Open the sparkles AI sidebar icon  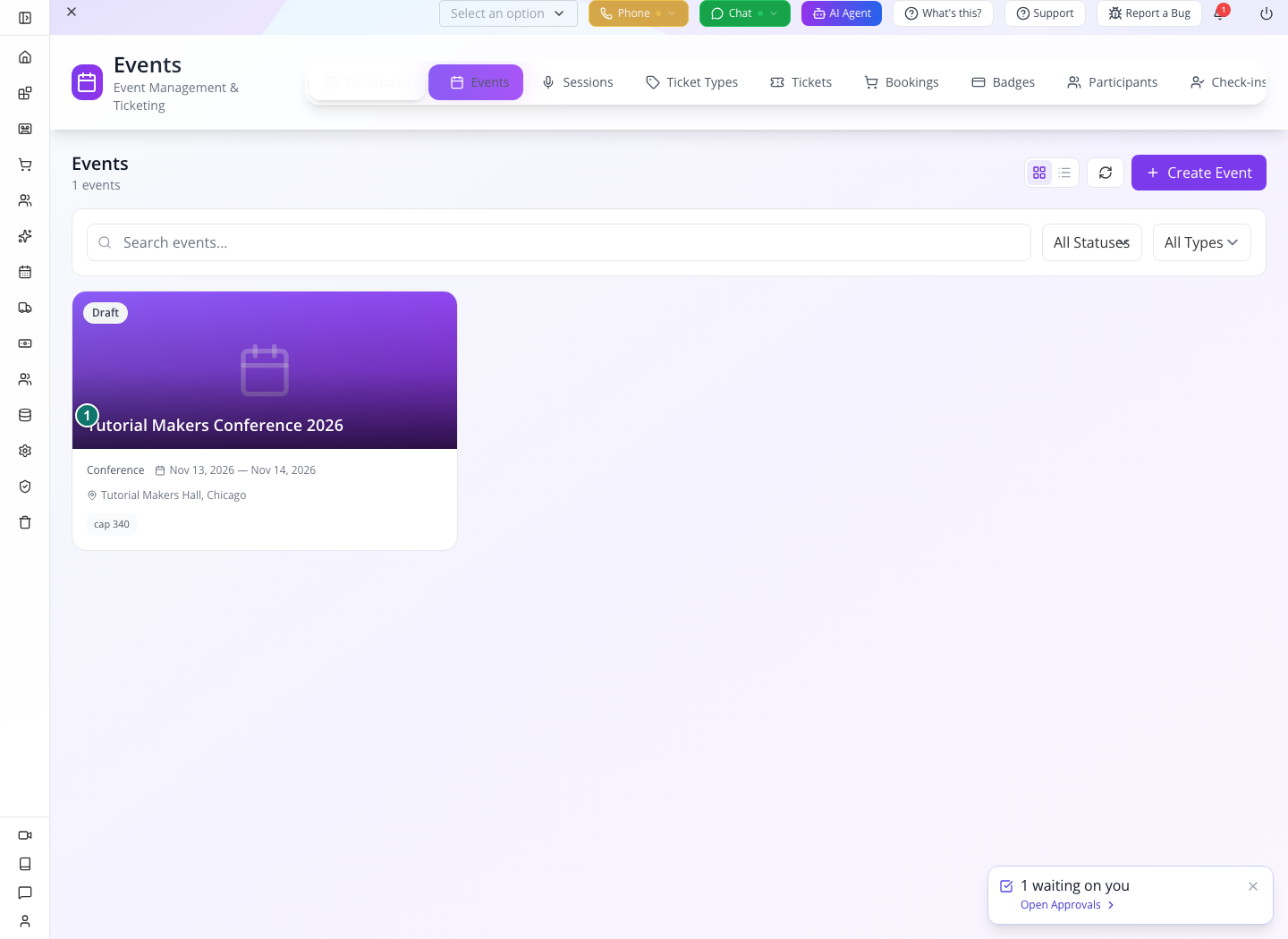click(x=25, y=236)
